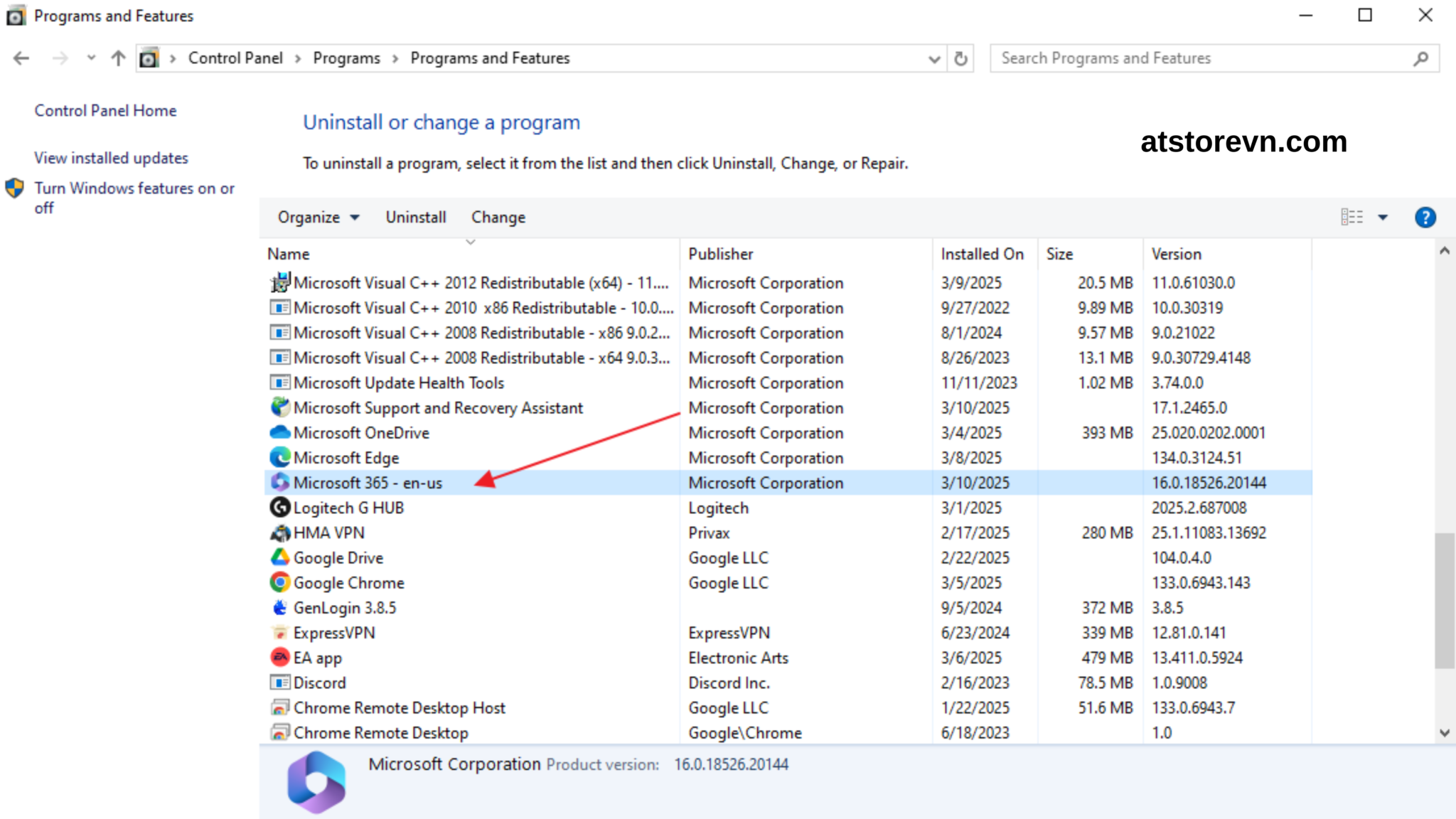Screen dimensions: 1456x819
Task: Select the Google Chrome program icon
Action: point(280,582)
